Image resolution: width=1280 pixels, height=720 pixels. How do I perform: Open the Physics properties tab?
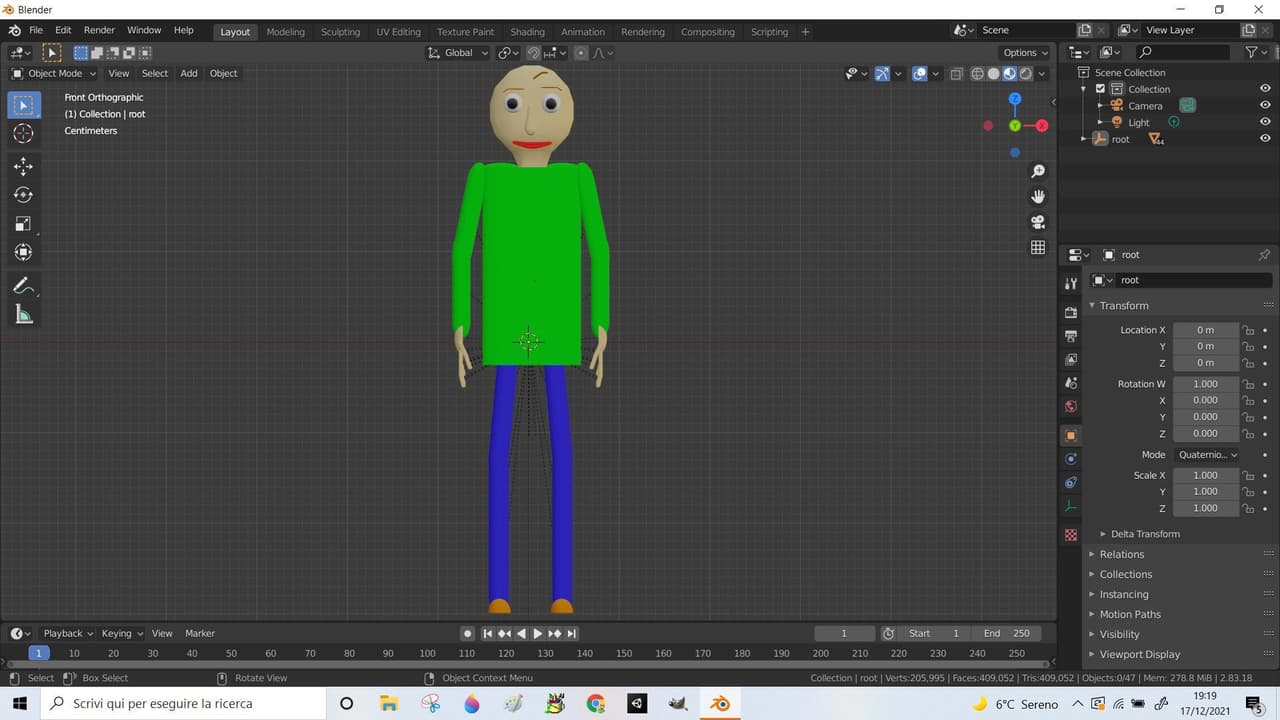pos(1071,459)
